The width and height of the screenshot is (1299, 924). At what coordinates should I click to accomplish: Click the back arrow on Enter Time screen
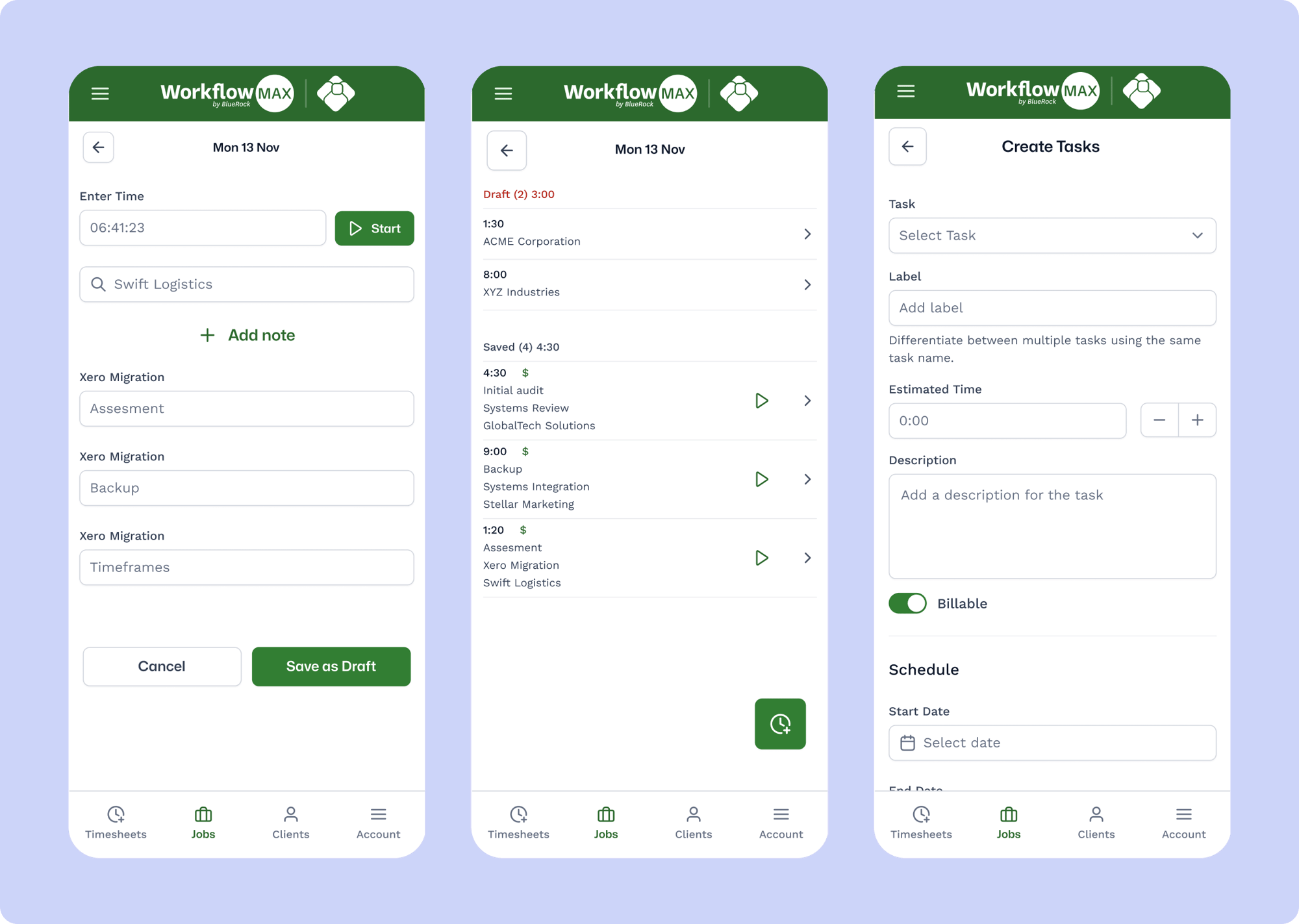pyautogui.click(x=99, y=147)
